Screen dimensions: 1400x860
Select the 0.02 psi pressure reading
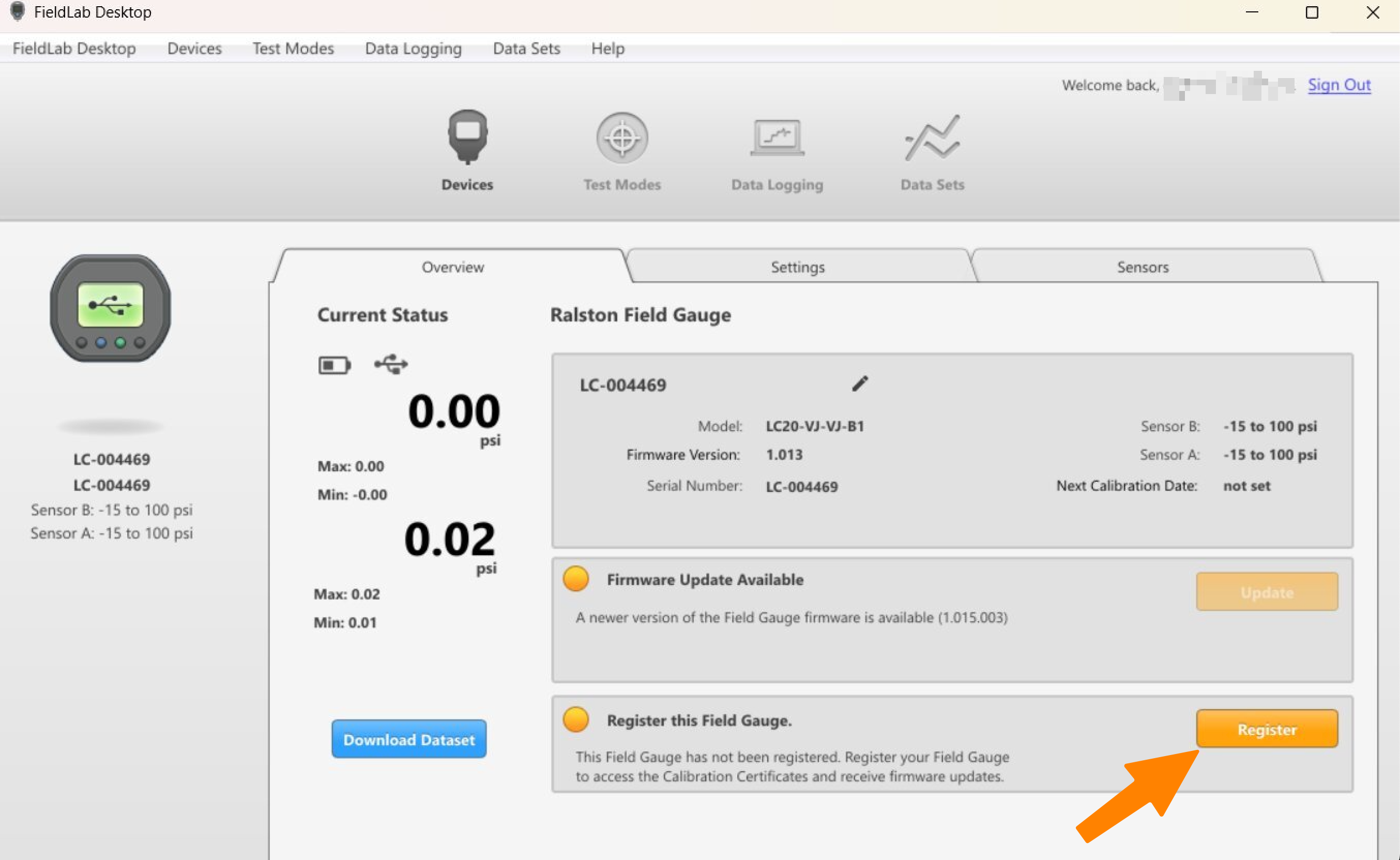(449, 539)
